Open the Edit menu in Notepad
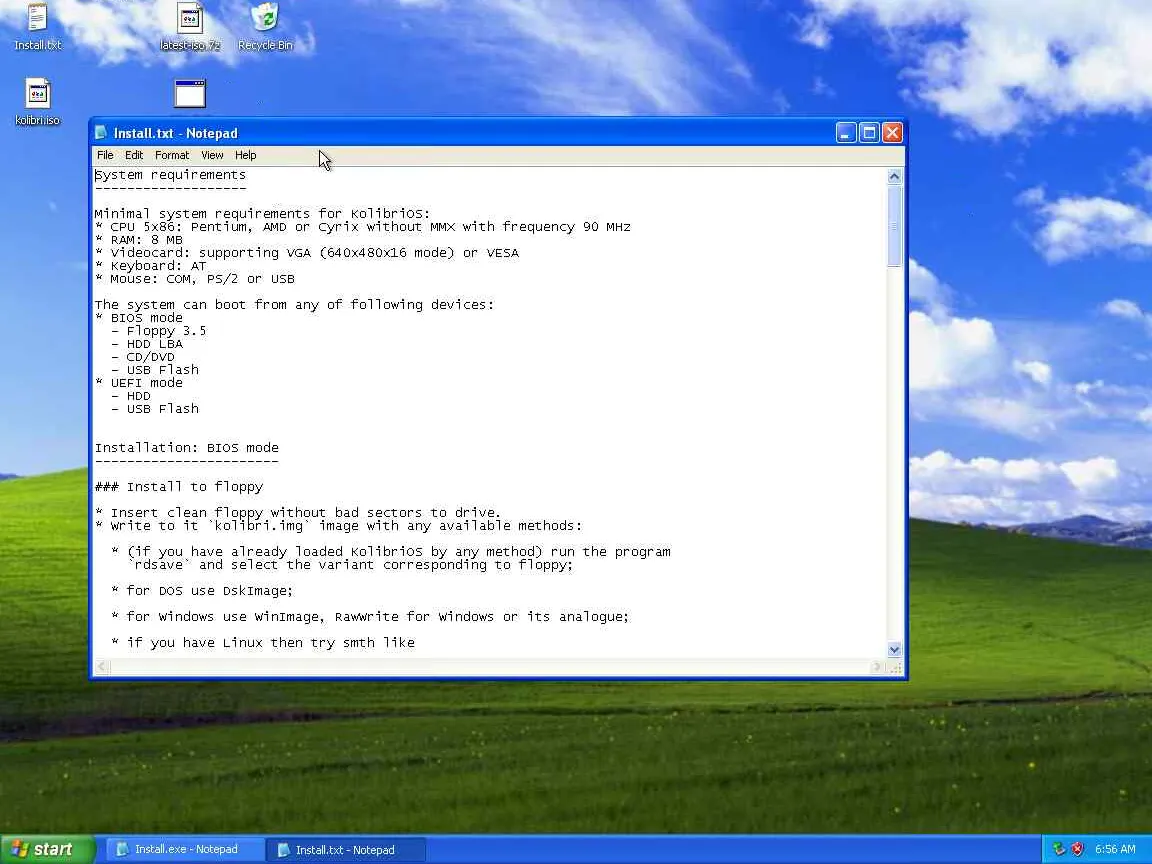The width and height of the screenshot is (1152, 864). (x=134, y=155)
